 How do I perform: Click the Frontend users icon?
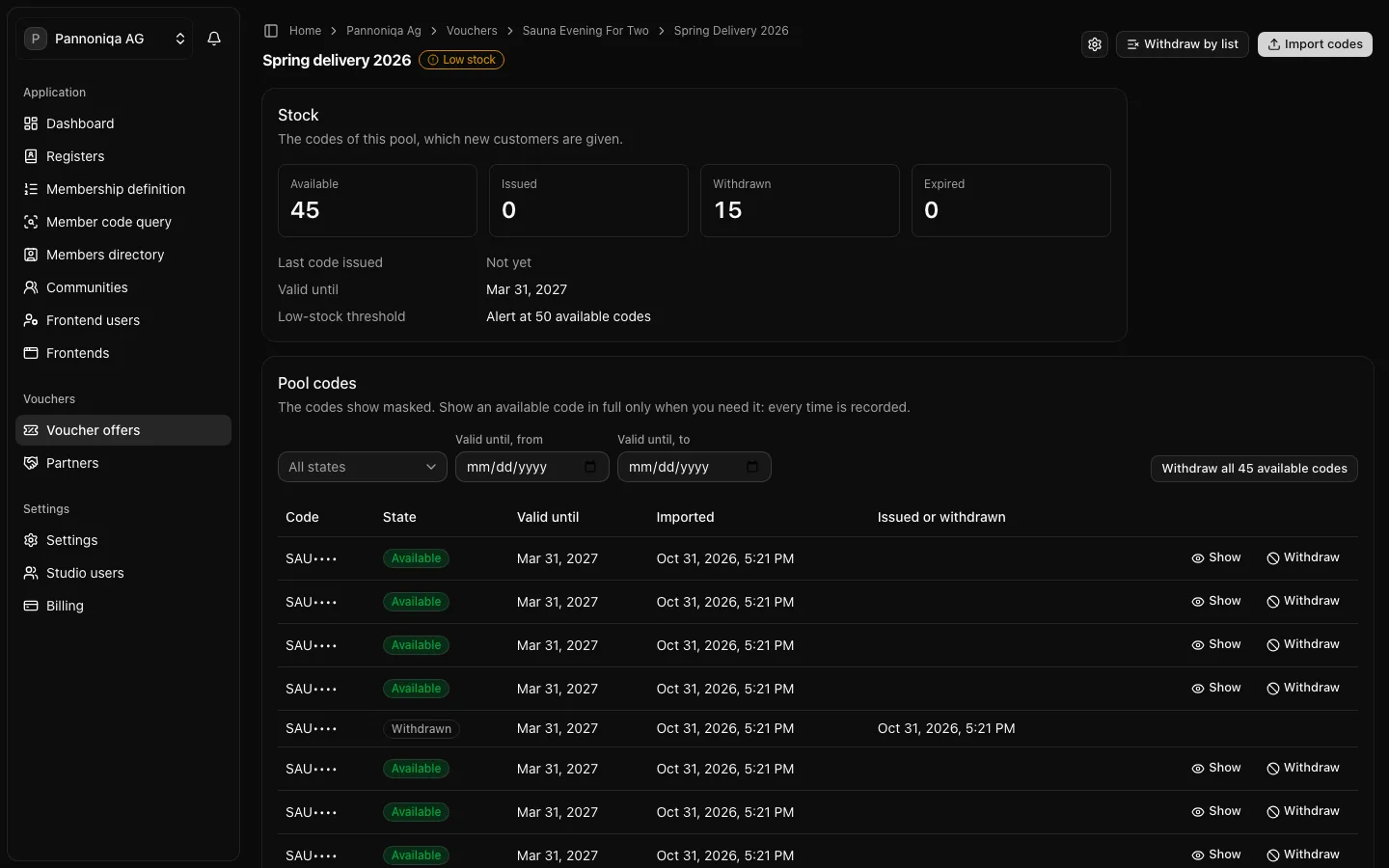pos(31,320)
